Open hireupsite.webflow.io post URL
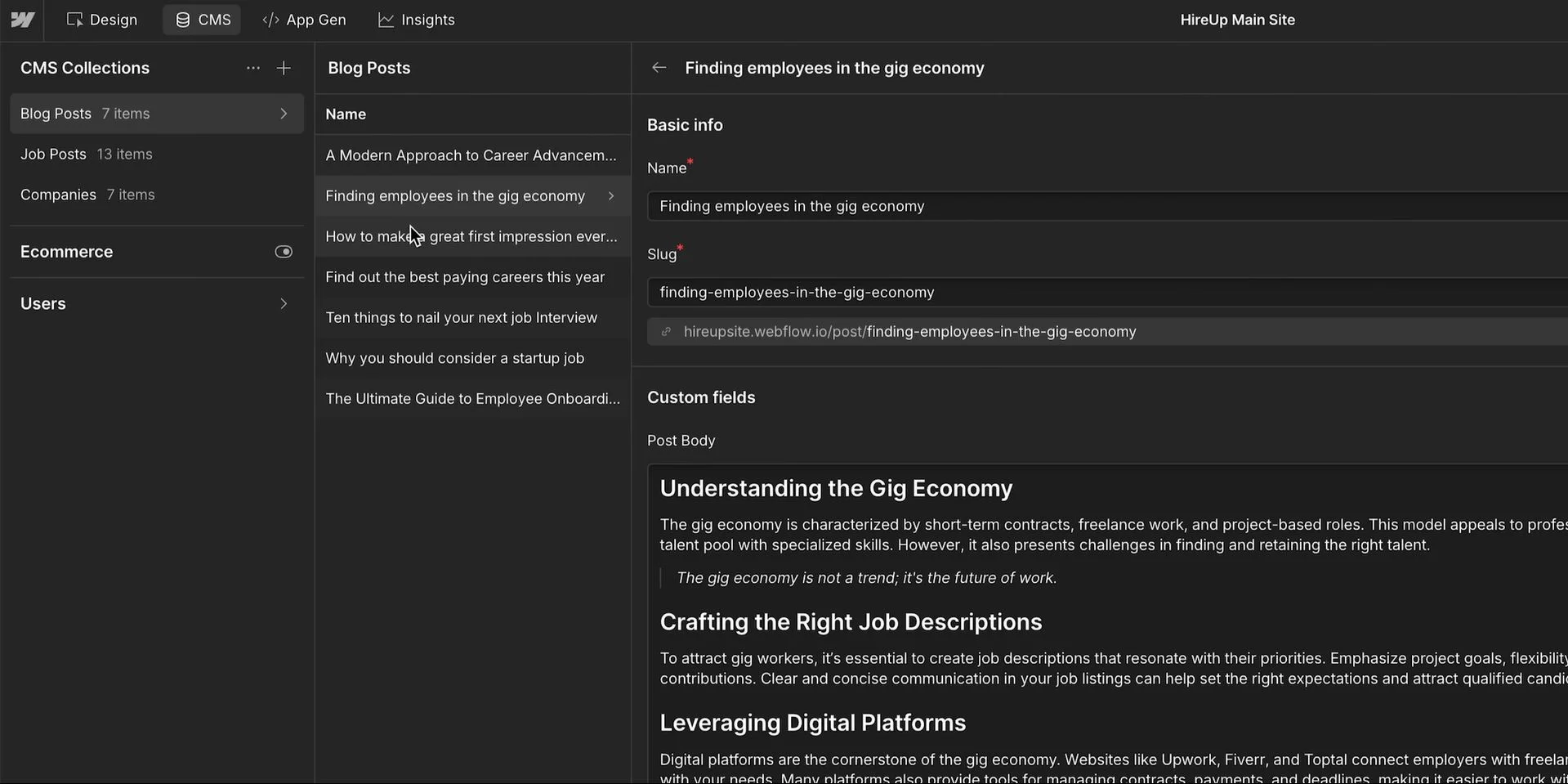1568x784 pixels. pos(909,331)
